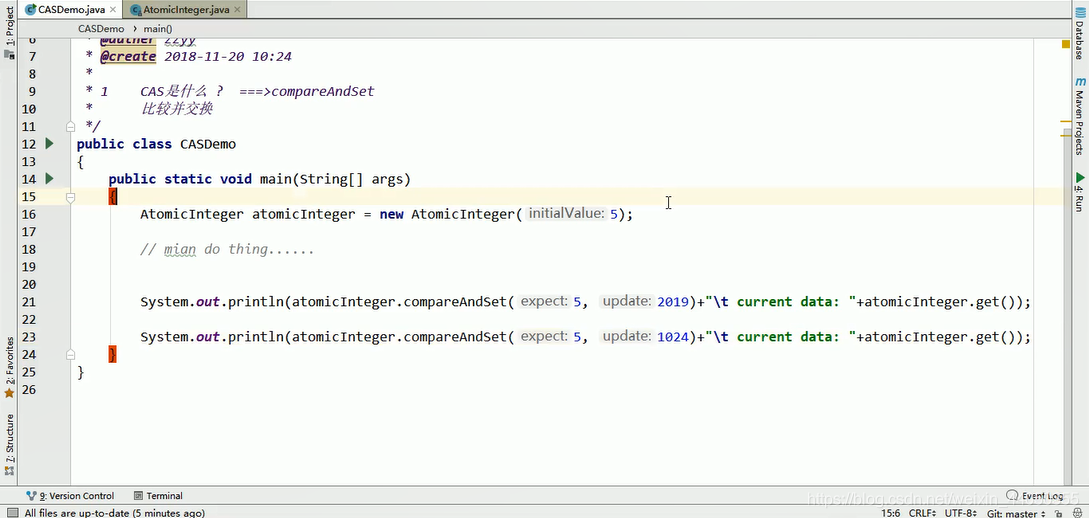Collapse the comment block at line 11
The height and width of the screenshot is (518, 1089).
pyautogui.click(x=70, y=126)
